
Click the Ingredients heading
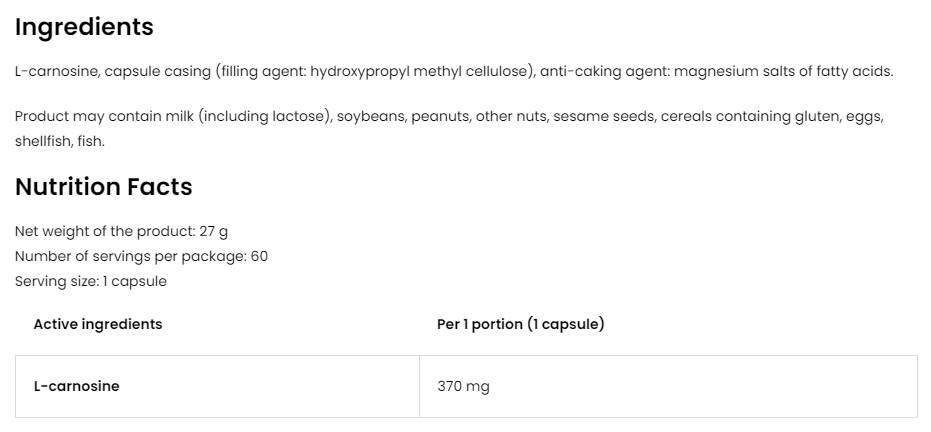84,27
